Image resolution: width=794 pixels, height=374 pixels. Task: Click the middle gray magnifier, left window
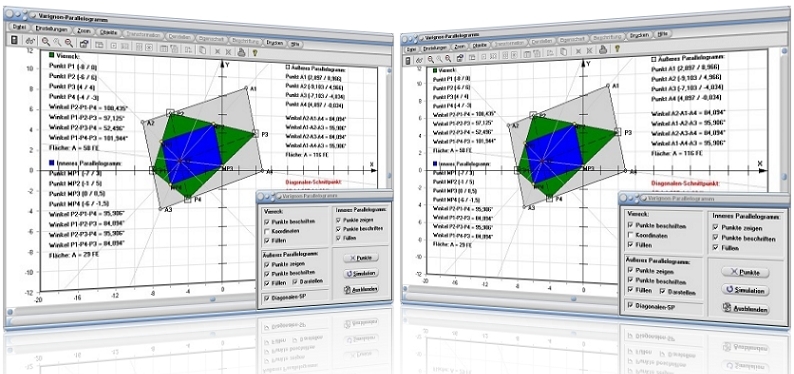point(57,42)
